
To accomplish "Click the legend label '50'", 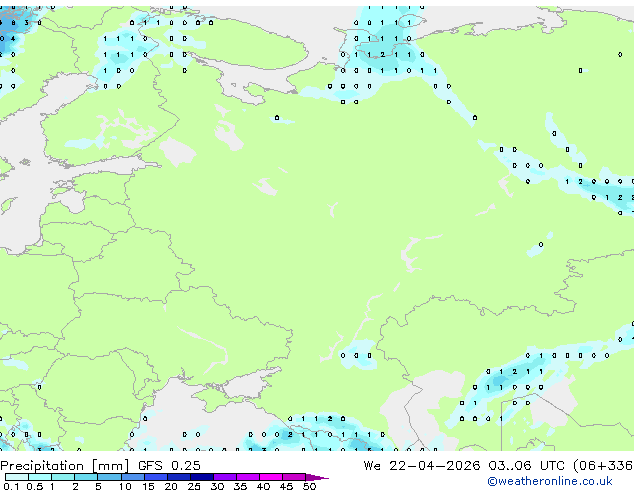I will (309, 486).
